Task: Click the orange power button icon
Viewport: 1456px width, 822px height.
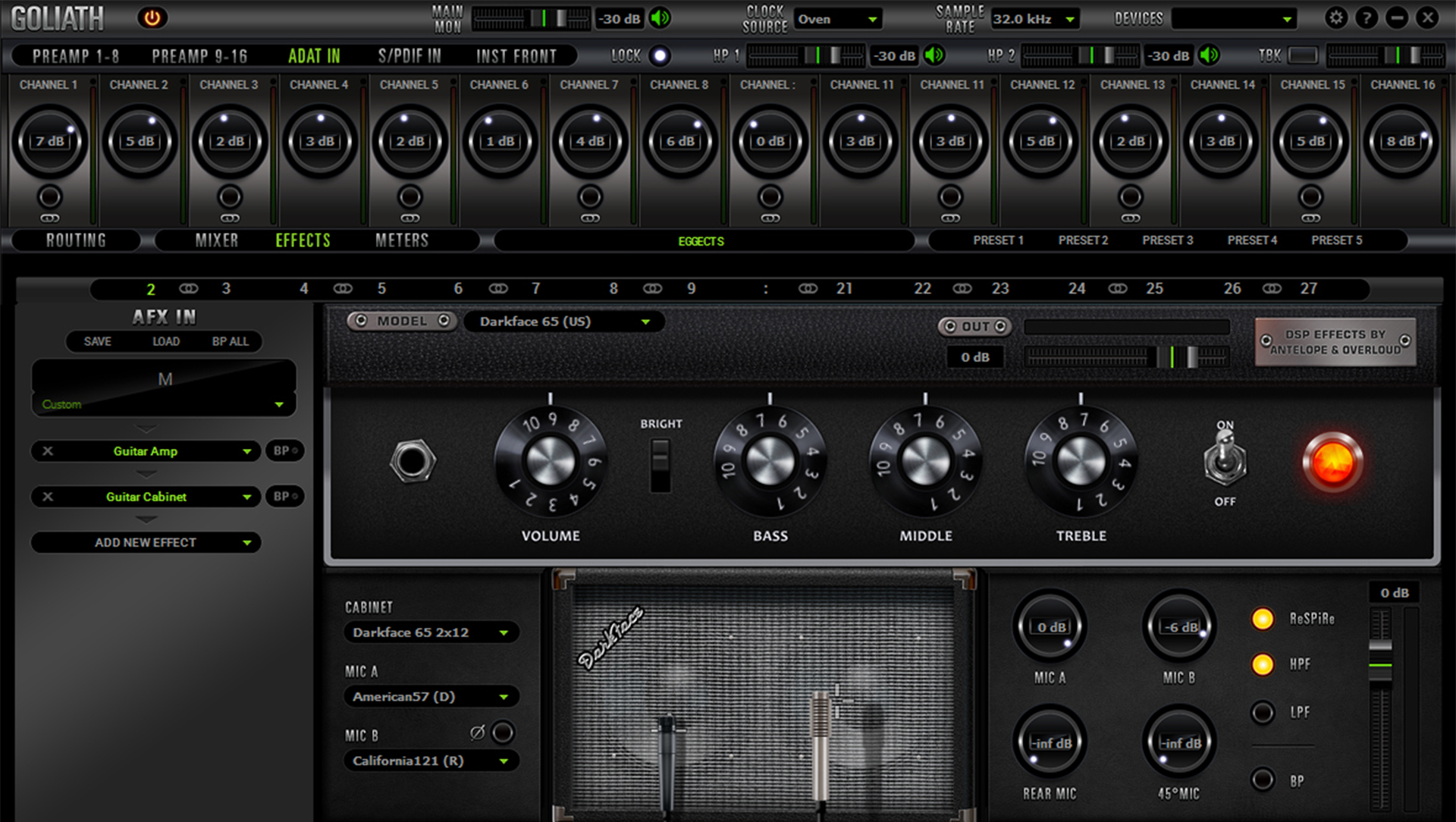Action: tap(152, 18)
